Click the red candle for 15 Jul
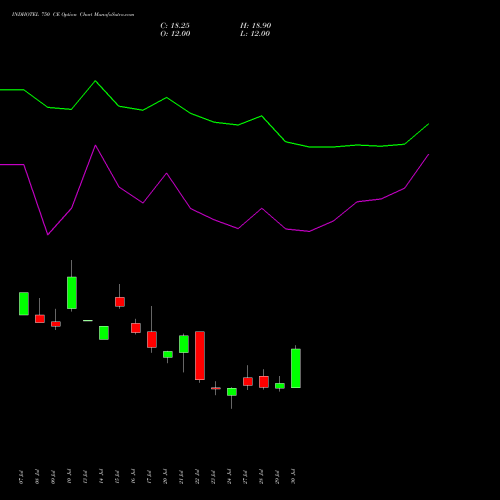Image resolution: width=500 pixels, height=500 pixels. point(120,302)
